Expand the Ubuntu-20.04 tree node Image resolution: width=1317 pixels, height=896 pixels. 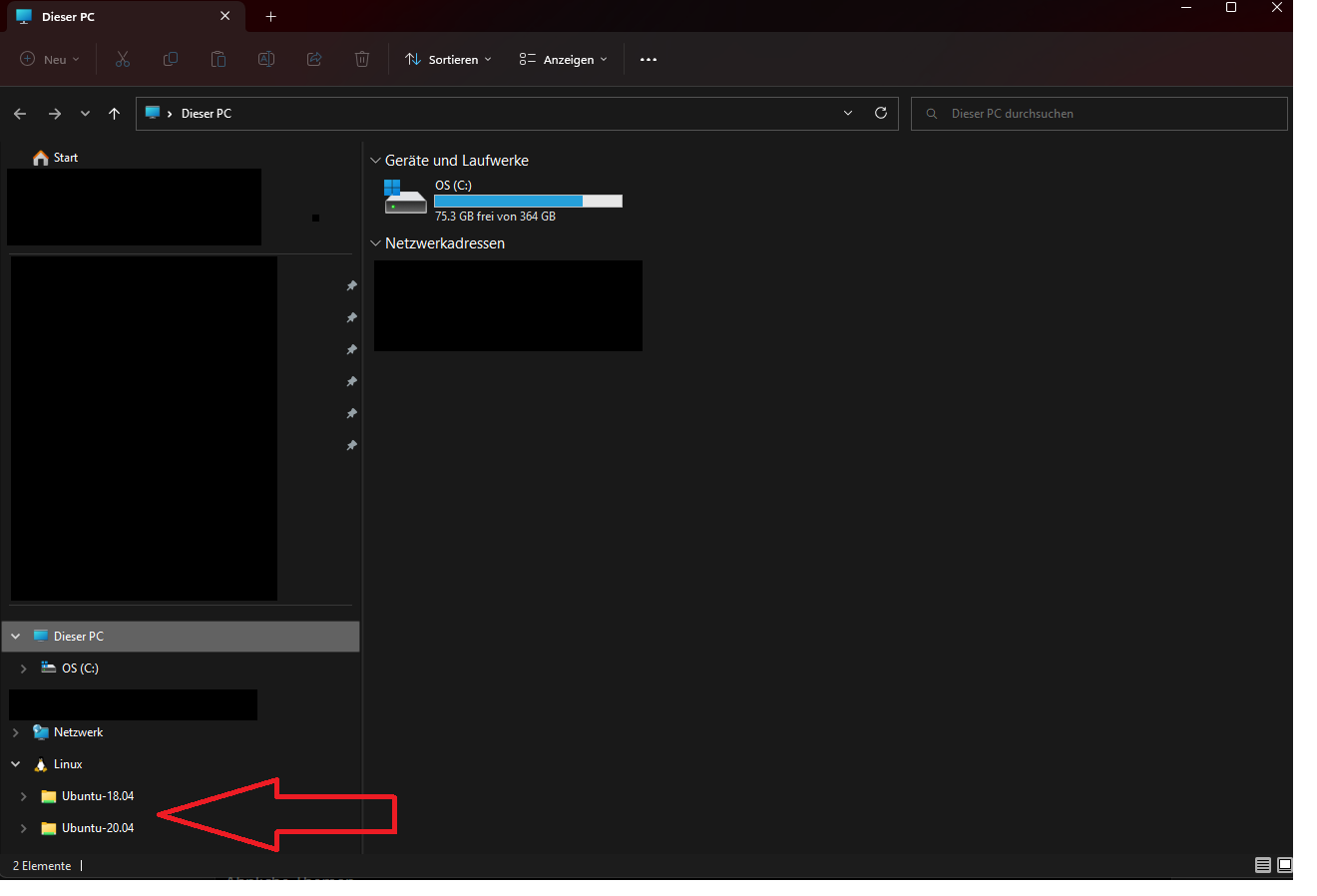pyautogui.click(x=24, y=828)
